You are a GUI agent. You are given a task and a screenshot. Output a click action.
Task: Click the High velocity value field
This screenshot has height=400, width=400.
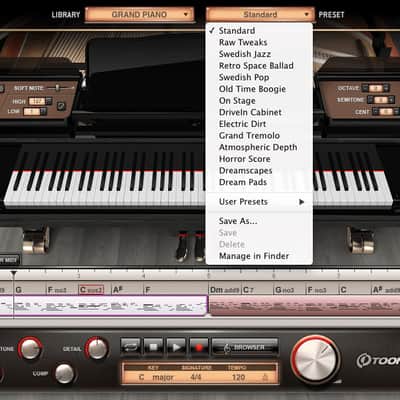tap(37, 101)
